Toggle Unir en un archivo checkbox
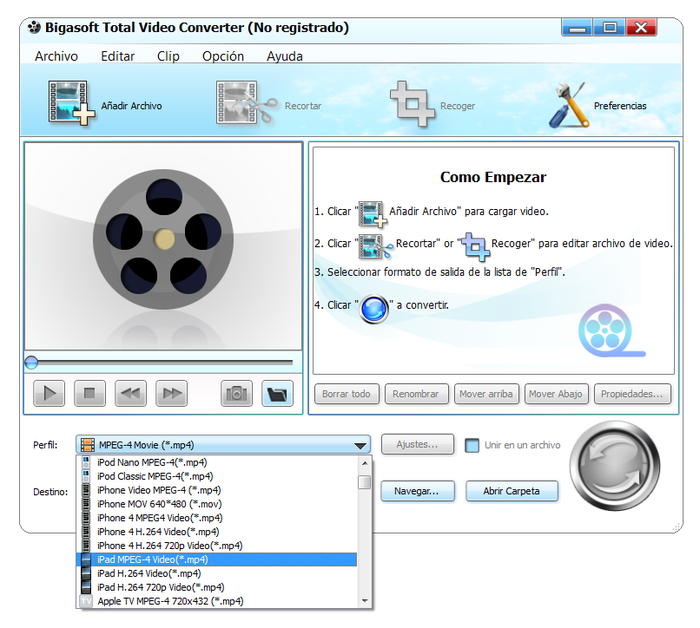Screen dimensions: 700x628 tap(472, 445)
